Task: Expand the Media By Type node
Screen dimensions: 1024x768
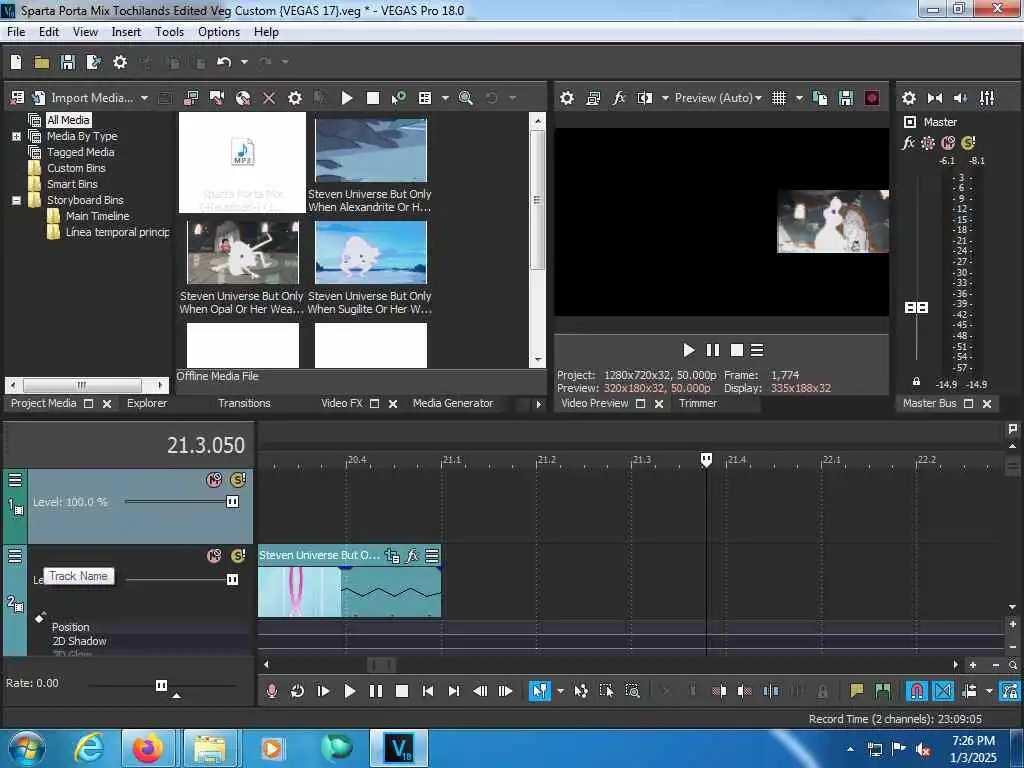Action: [16, 136]
